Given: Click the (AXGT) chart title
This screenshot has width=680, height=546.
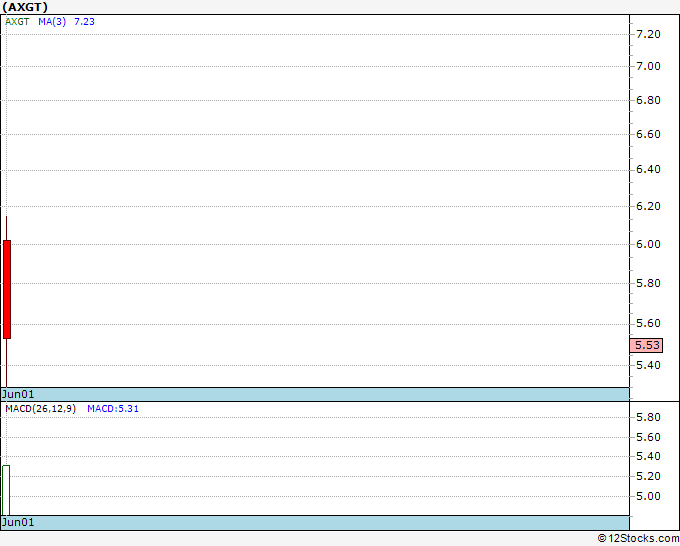Looking at the screenshot, I should click(25, 7).
